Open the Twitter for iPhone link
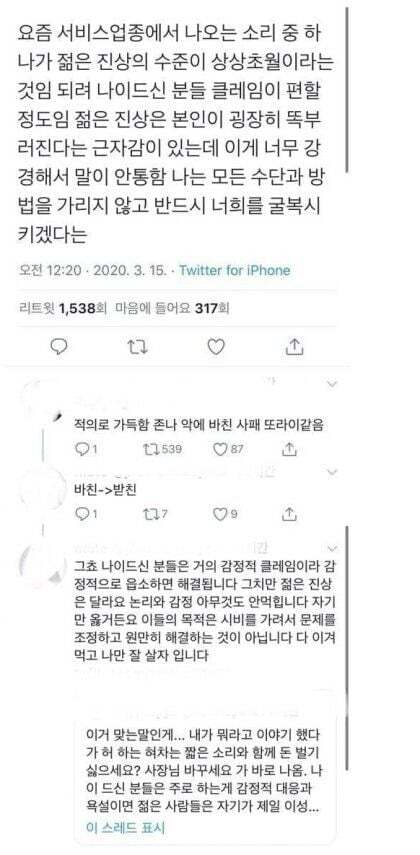 (x=235, y=270)
